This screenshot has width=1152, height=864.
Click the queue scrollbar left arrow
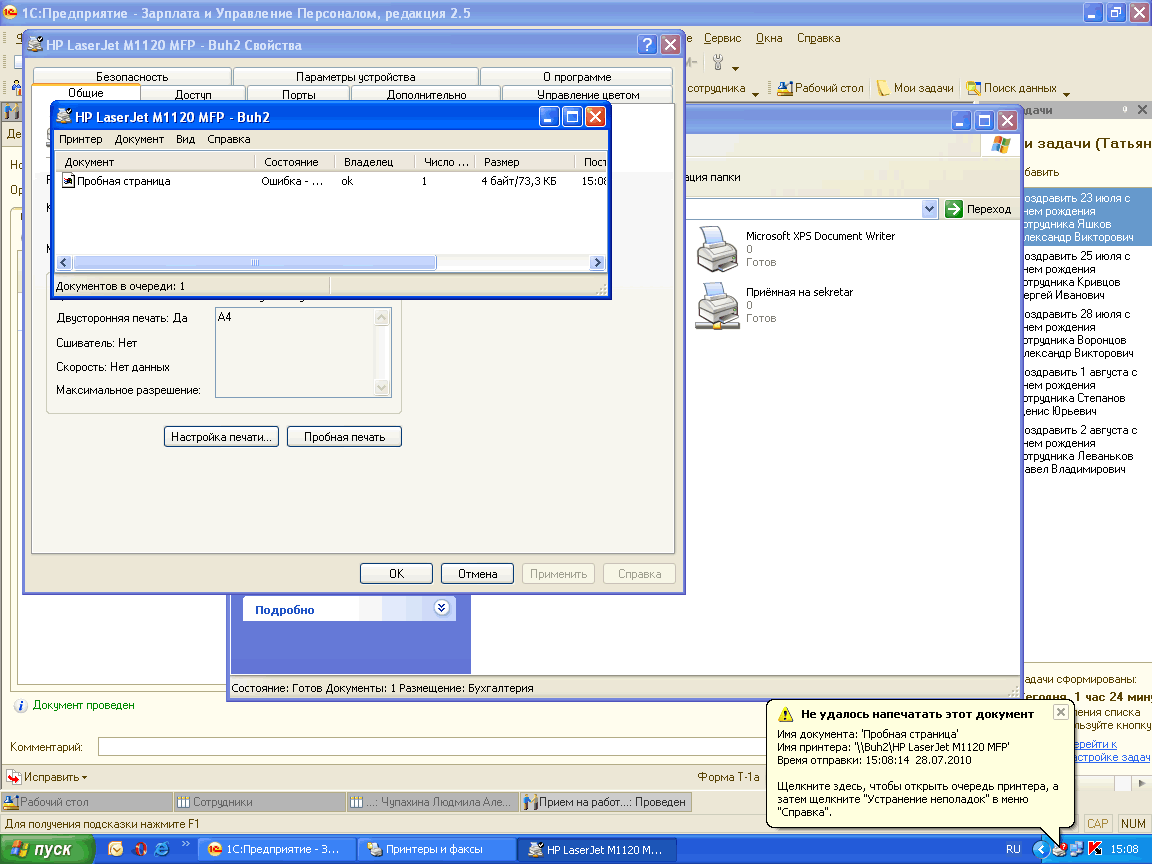coord(63,262)
